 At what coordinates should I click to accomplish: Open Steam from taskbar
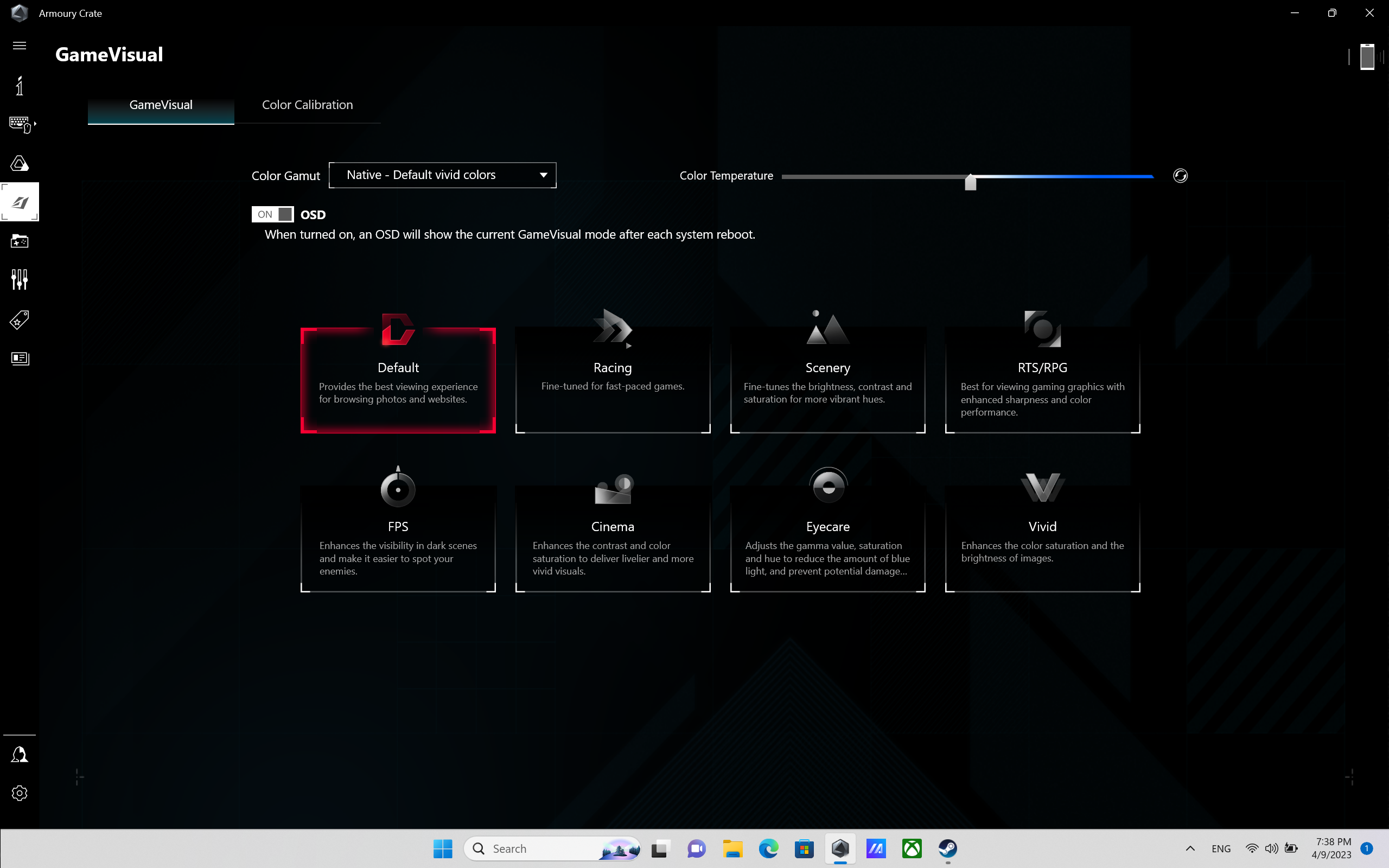[x=948, y=848]
